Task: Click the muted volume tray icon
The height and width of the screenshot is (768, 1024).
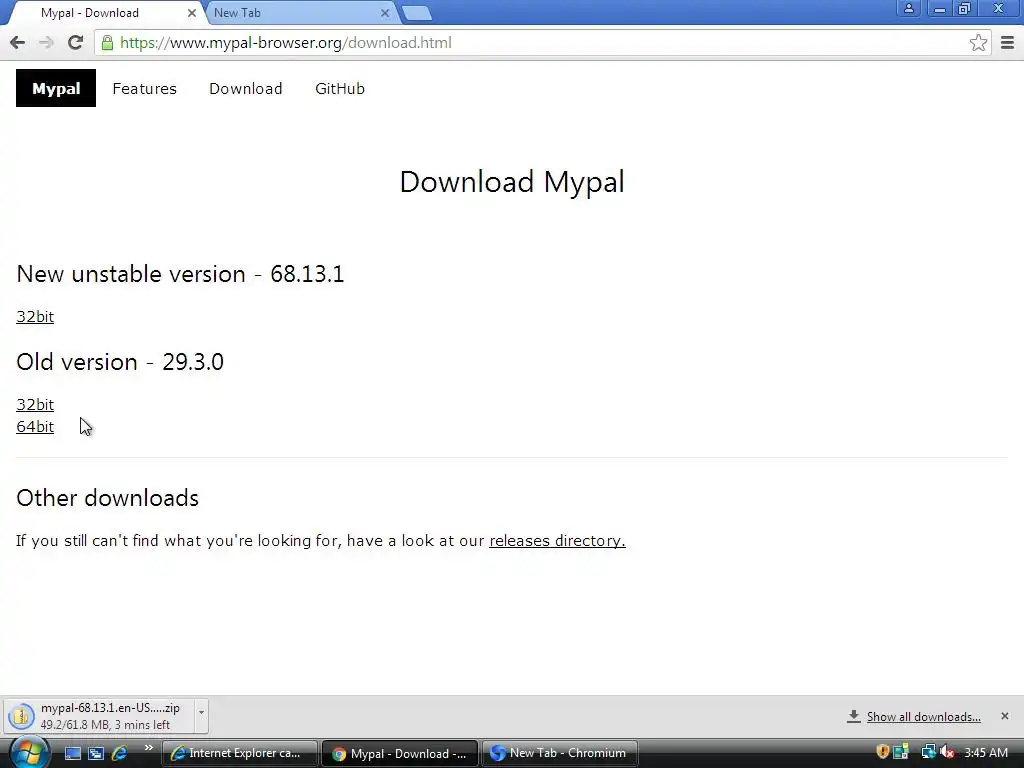Action: (x=948, y=752)
